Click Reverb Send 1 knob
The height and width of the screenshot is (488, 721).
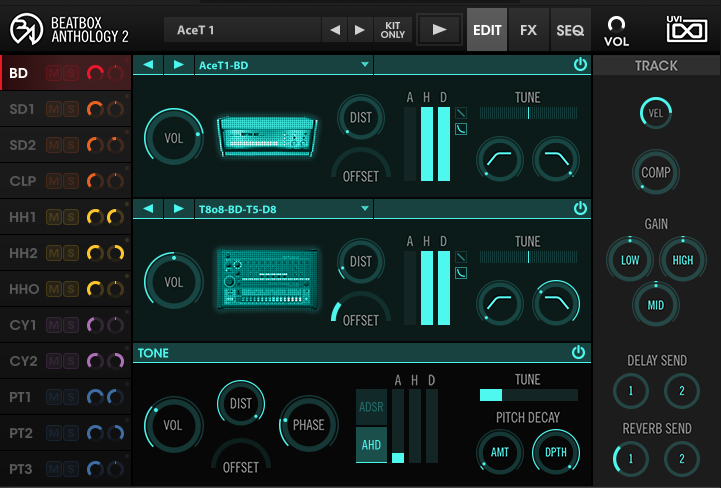point(631,459)
